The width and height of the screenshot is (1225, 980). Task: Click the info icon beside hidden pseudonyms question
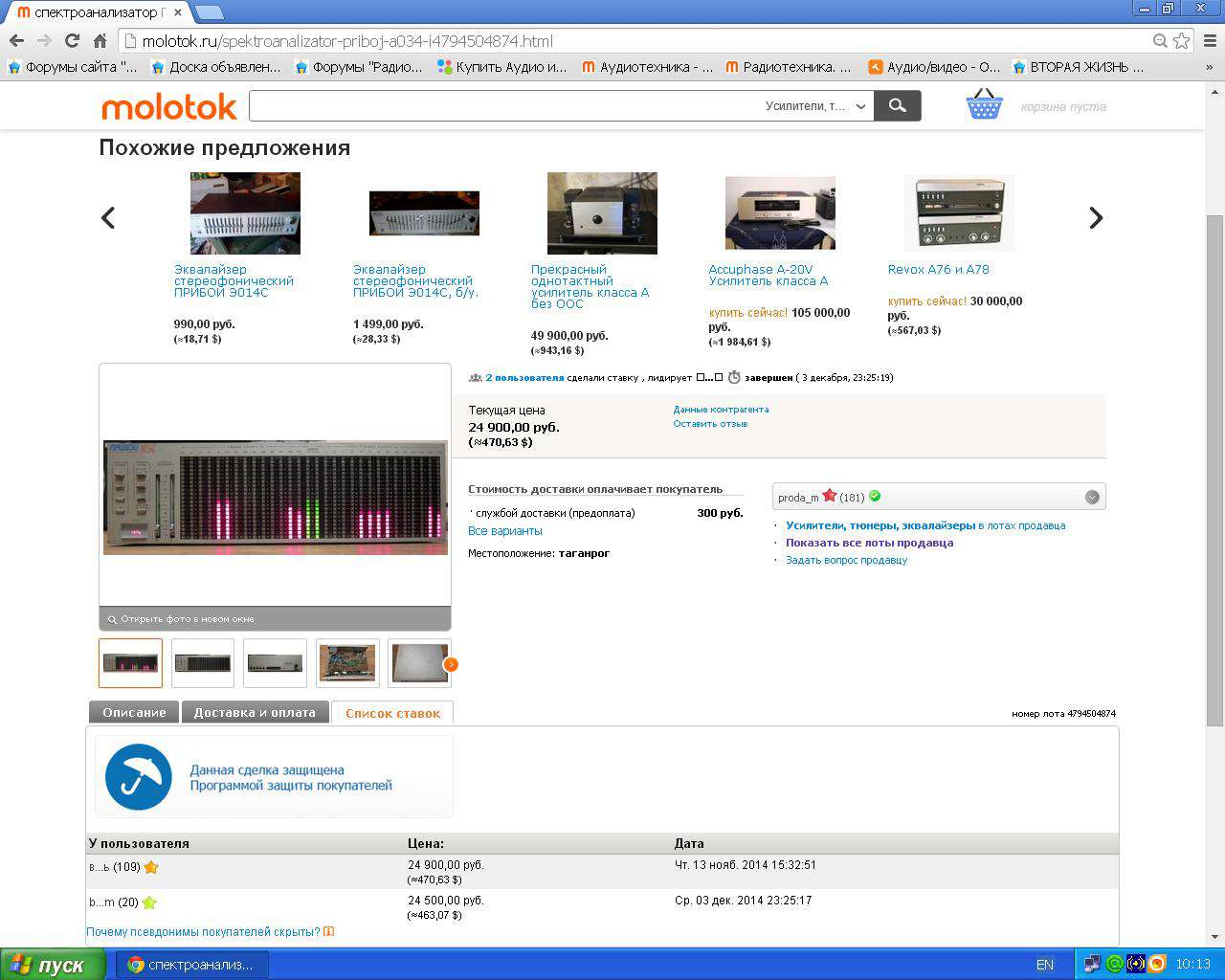(329, 931)
